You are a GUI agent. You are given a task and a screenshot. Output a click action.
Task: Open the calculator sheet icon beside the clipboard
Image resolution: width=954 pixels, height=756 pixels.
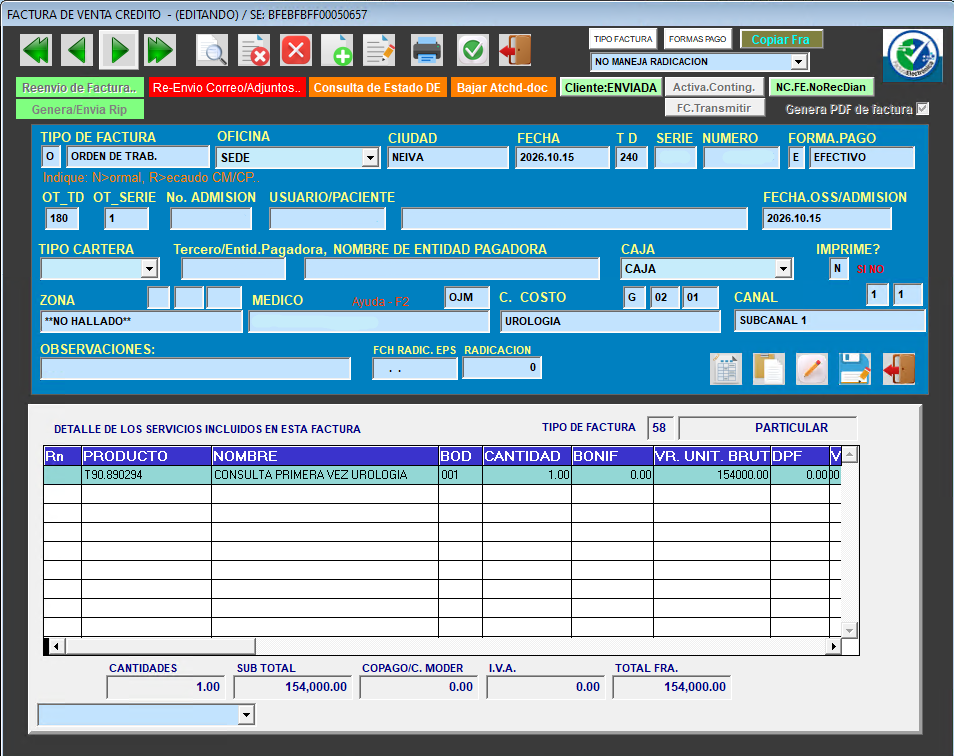tap(726, 369)
